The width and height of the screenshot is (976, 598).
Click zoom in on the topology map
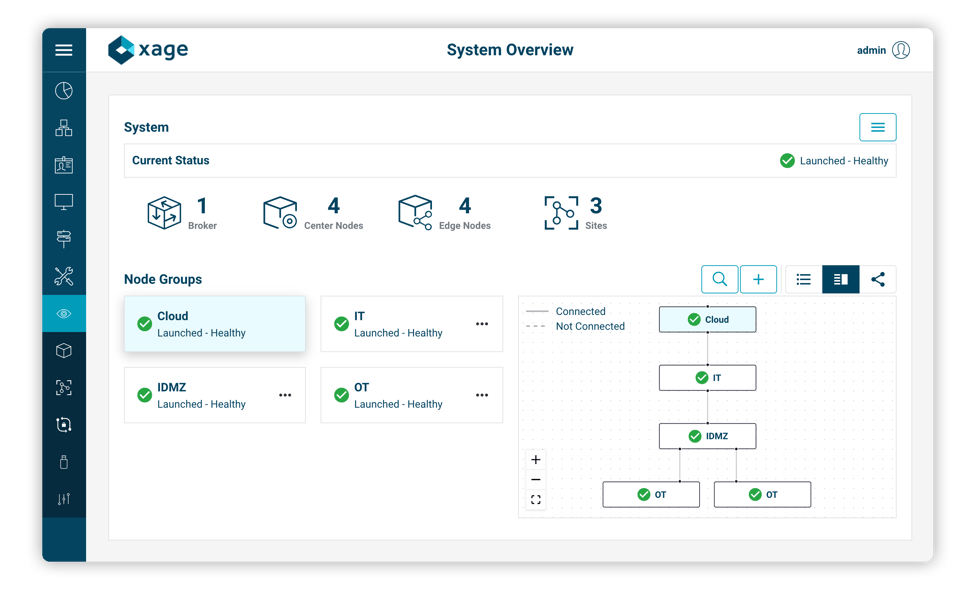click(x=535, y=460)
